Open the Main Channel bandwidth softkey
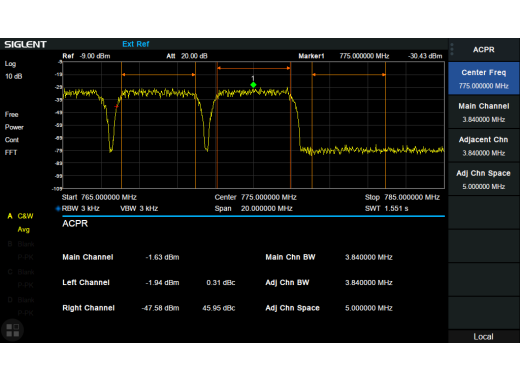Viewport: 520px width, 380px height. [484, 112]
